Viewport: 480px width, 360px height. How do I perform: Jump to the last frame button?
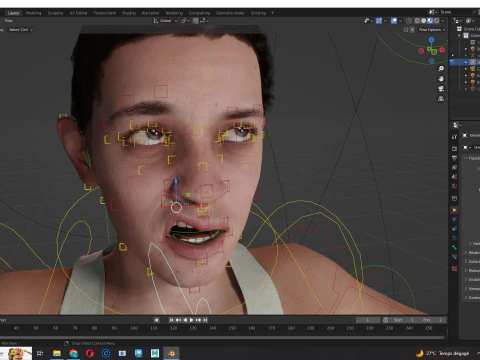[x=205, y=320]
